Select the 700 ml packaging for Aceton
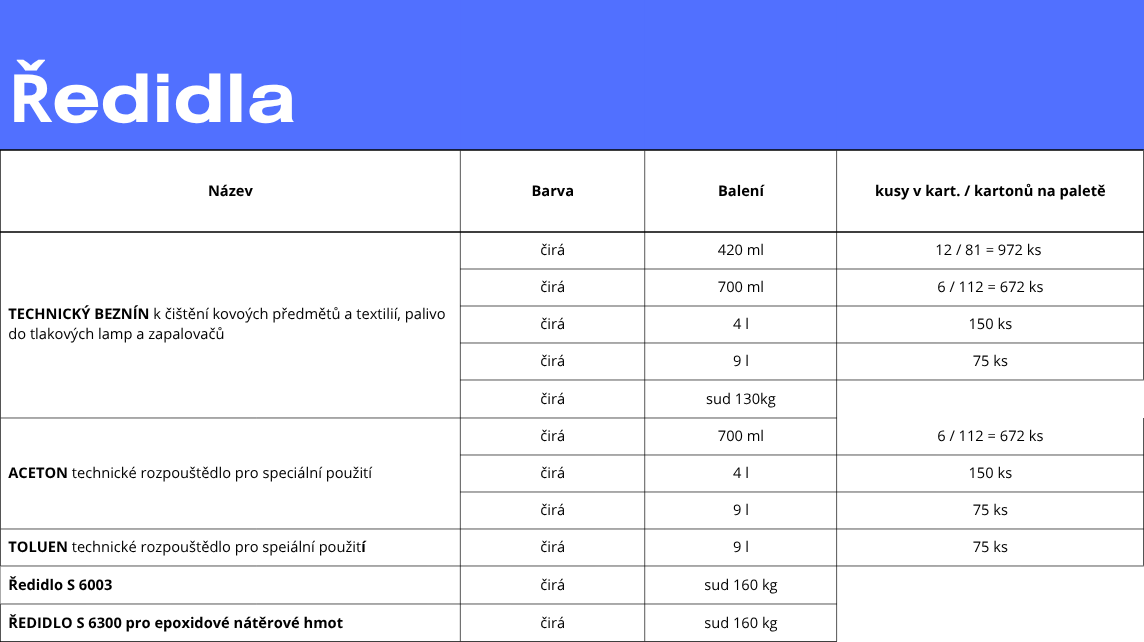This screenshot has width=1144, height=642. point(740,436)
